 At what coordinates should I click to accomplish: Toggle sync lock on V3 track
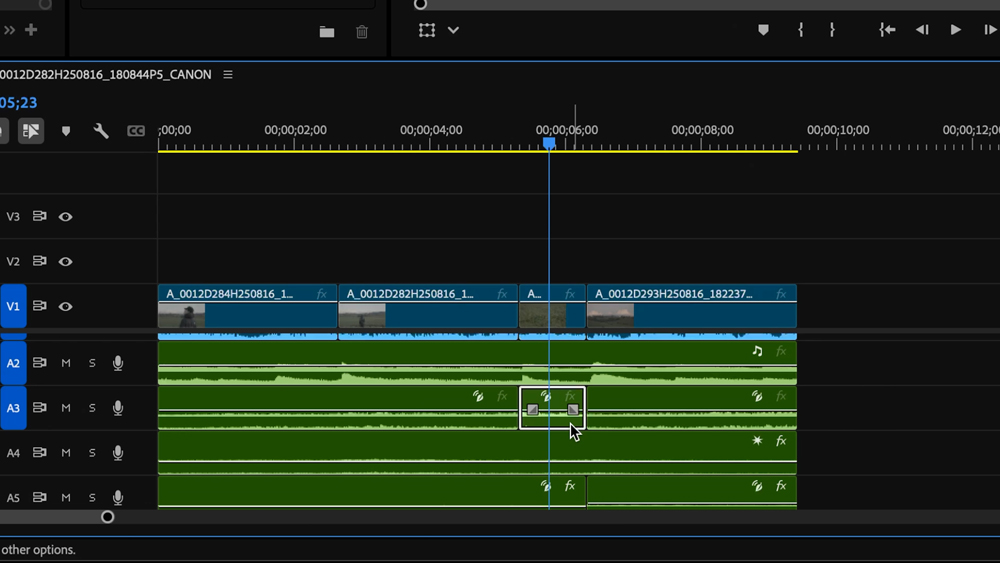click(40, 216)
